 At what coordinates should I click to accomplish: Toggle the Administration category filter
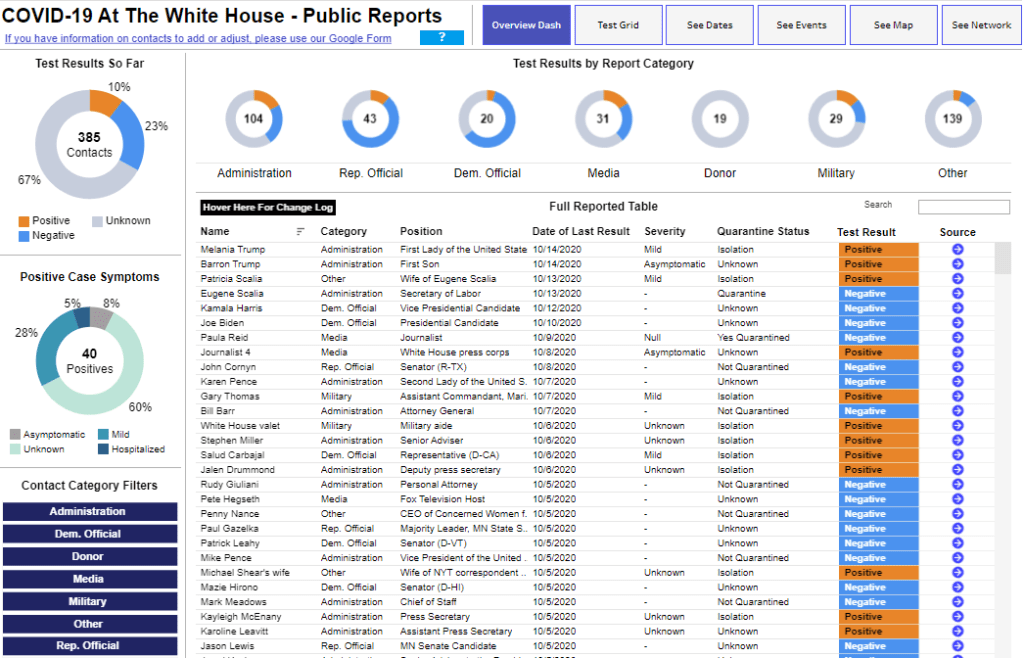89,511
